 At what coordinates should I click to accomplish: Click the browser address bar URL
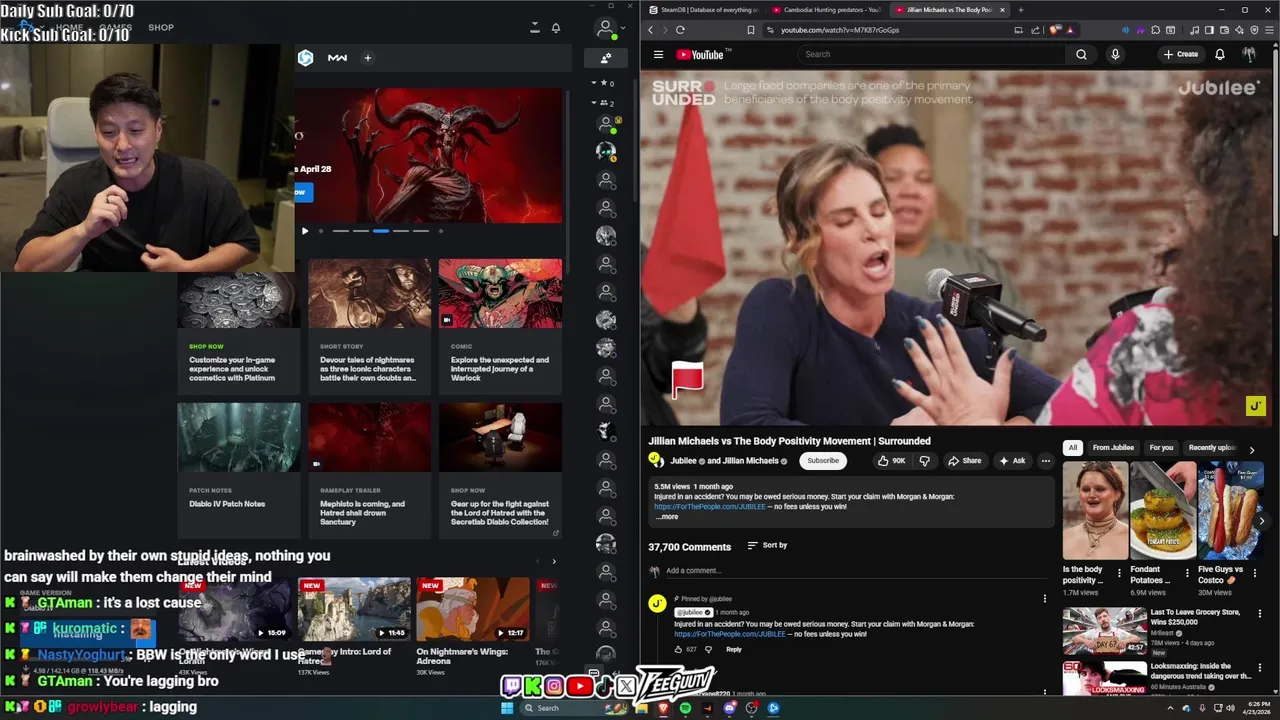tap(840, 30)
